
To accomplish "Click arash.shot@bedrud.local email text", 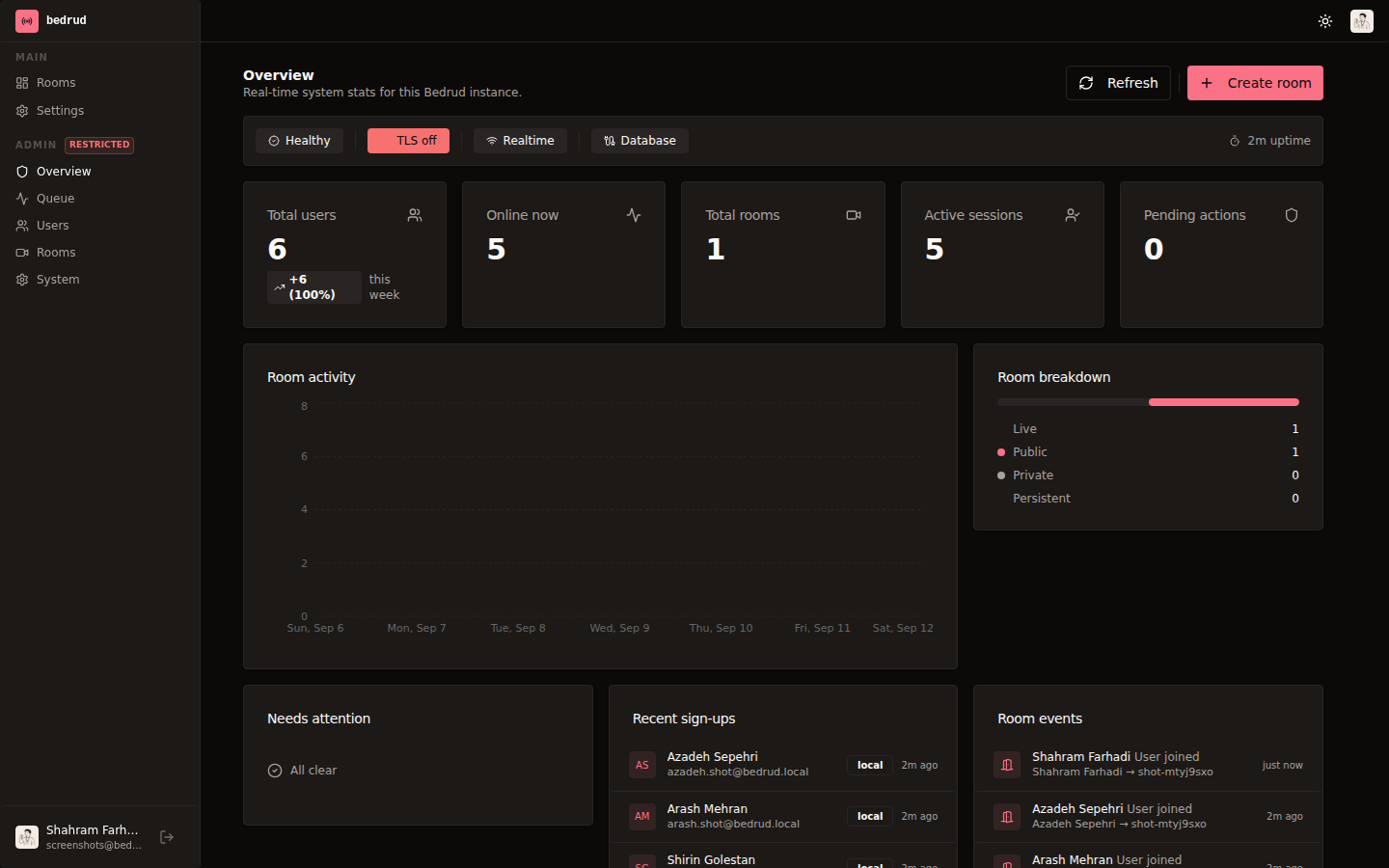I will pos(733,825).
